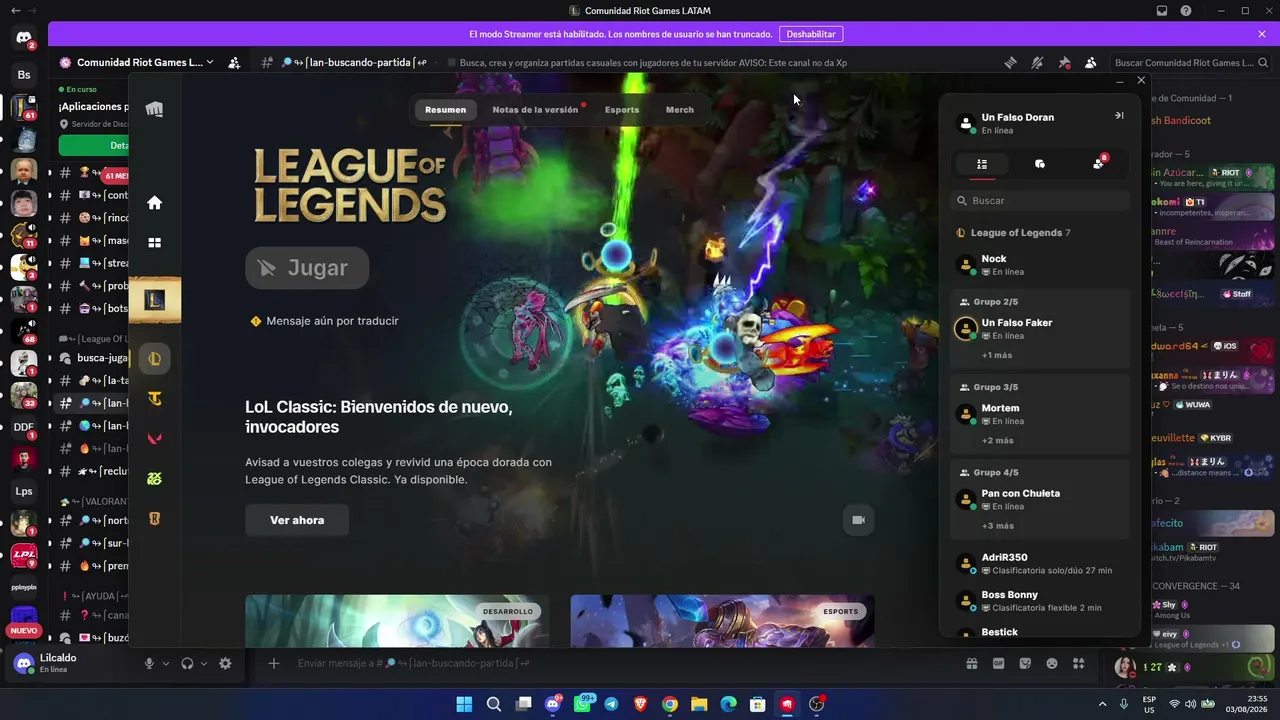Collapse the Riot social panel
The height and width of the screenshot is (720, 1280).
1119,116
